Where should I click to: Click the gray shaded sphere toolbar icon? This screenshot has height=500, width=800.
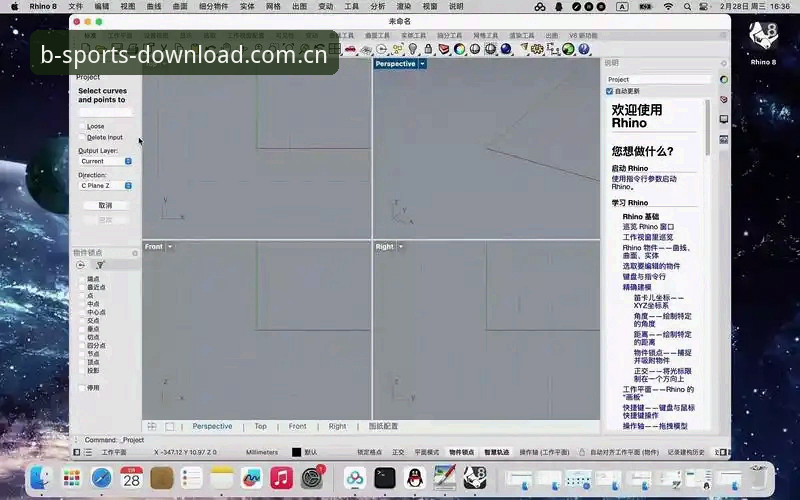[x=474, y=49]
